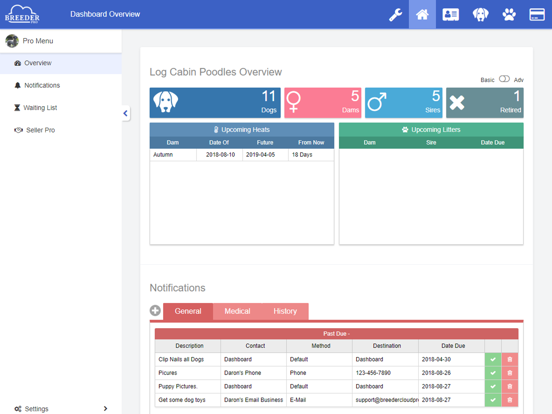Viewport: 552px width, 414px height.
Task: Click the Dashboard Overview header title
Action: click(x=105, y=14)
